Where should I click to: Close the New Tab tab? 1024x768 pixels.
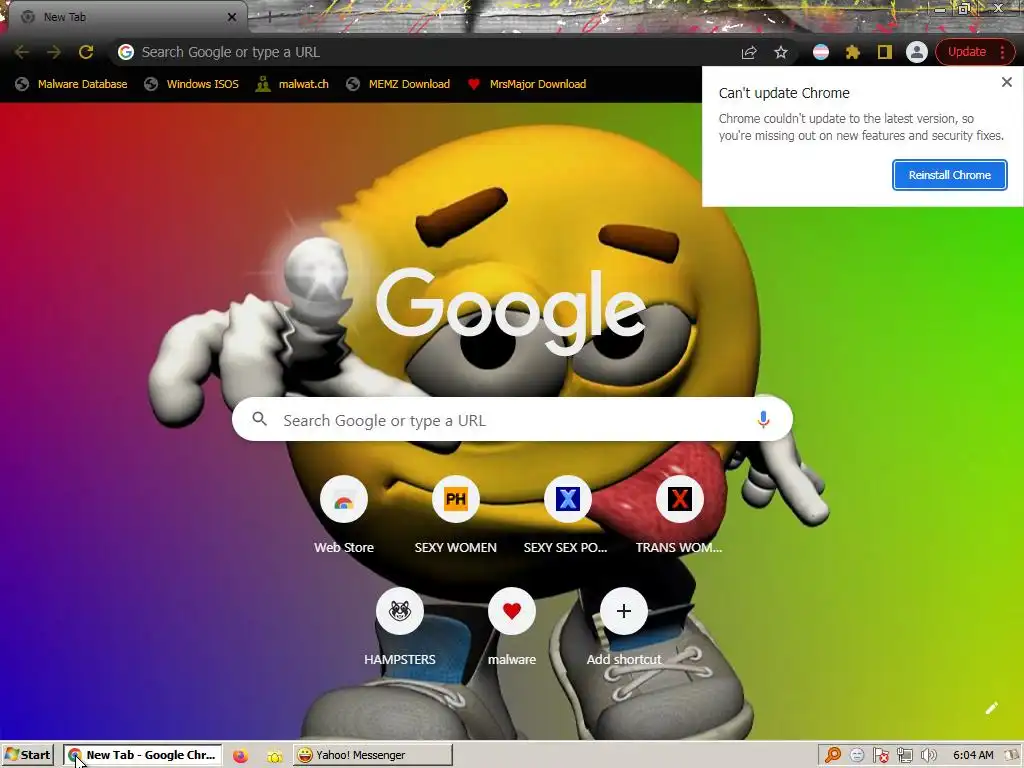point(232,17)
